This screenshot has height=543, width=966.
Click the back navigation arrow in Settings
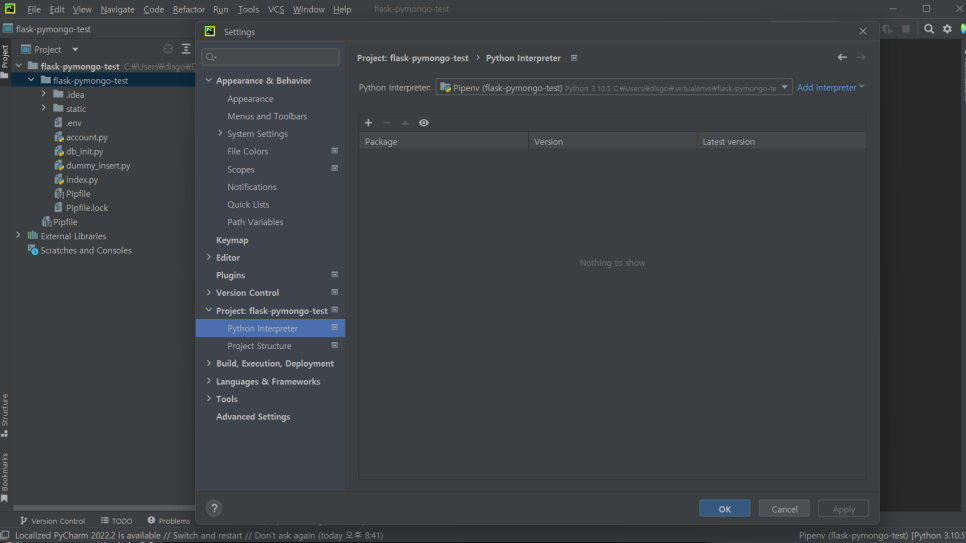click(842, 57)
